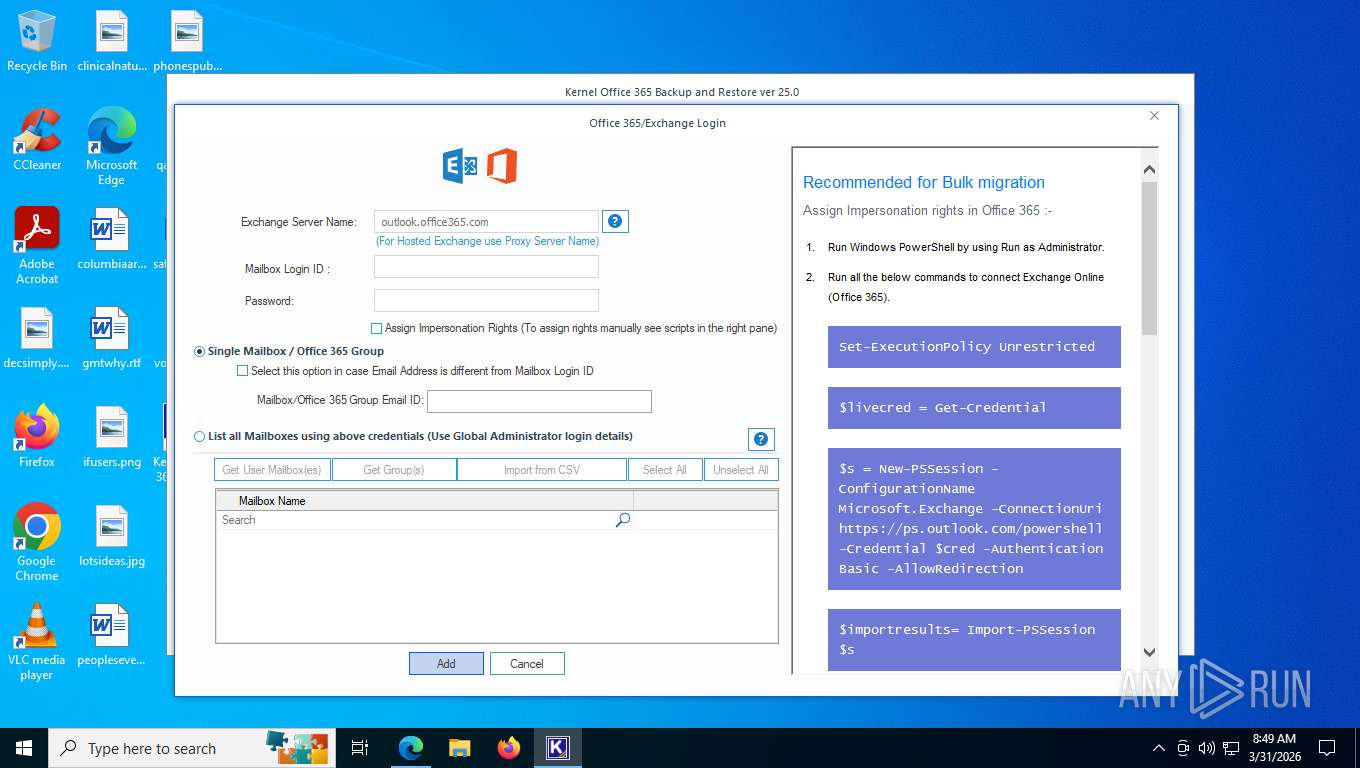
Task: Select the clinicalnatu image file icon
Action: click(111, 42)
